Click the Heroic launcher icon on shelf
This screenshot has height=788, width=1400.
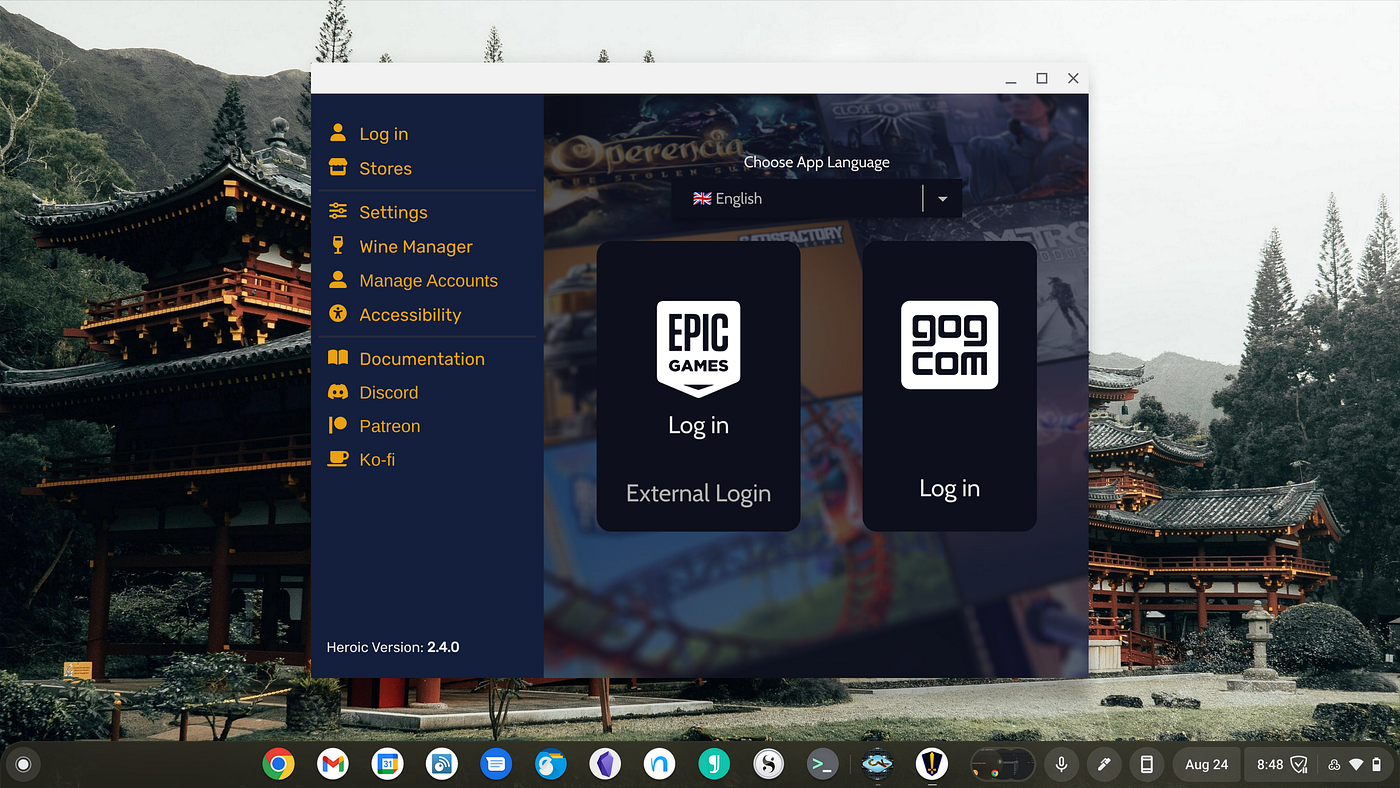(932, 764)
